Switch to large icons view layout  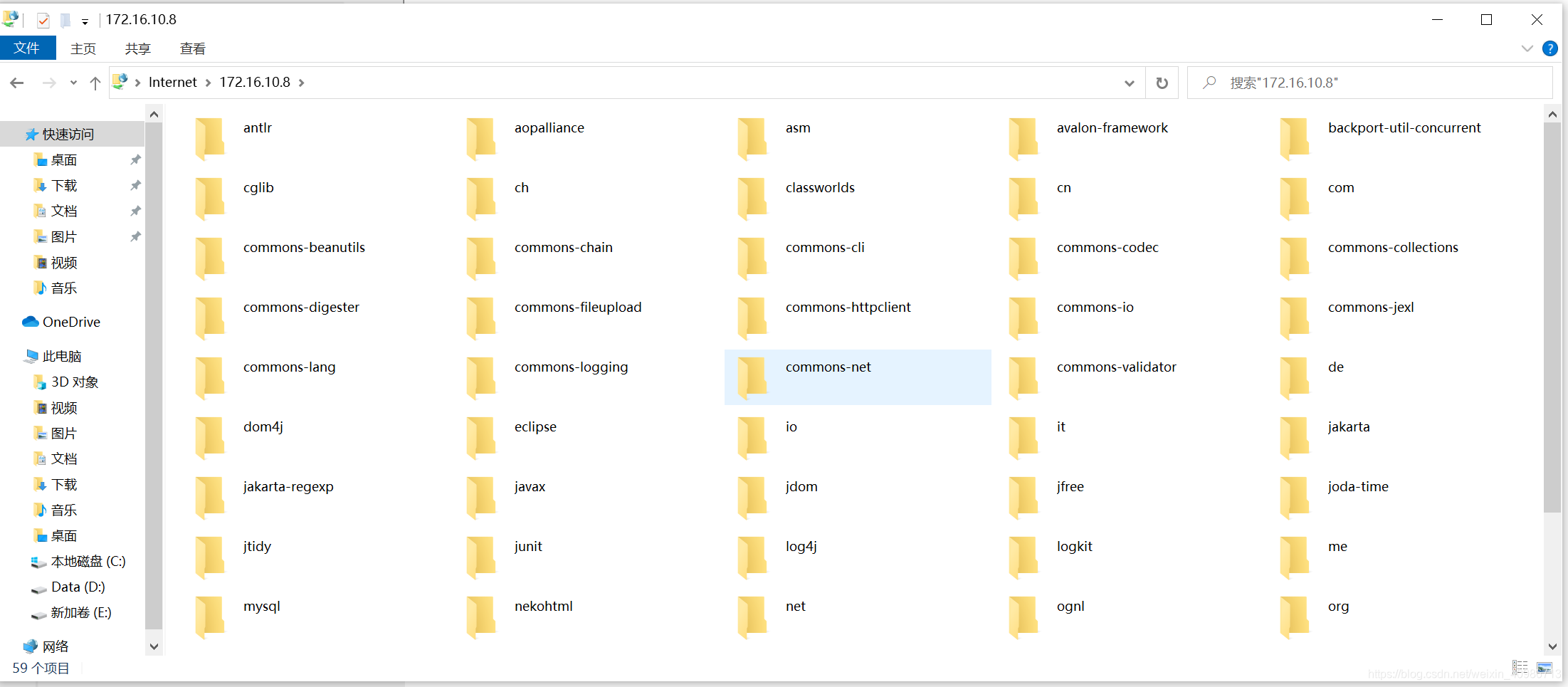pyautogui.click(x=1545, y=668)
